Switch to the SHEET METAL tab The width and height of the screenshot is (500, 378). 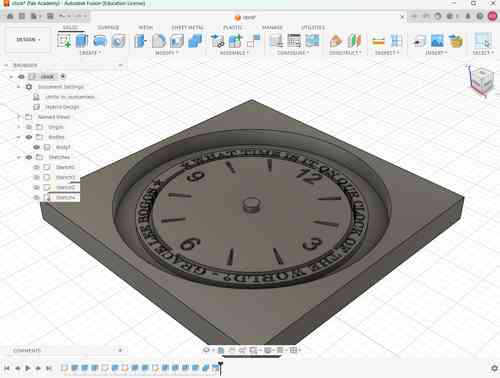coord(187,27)
